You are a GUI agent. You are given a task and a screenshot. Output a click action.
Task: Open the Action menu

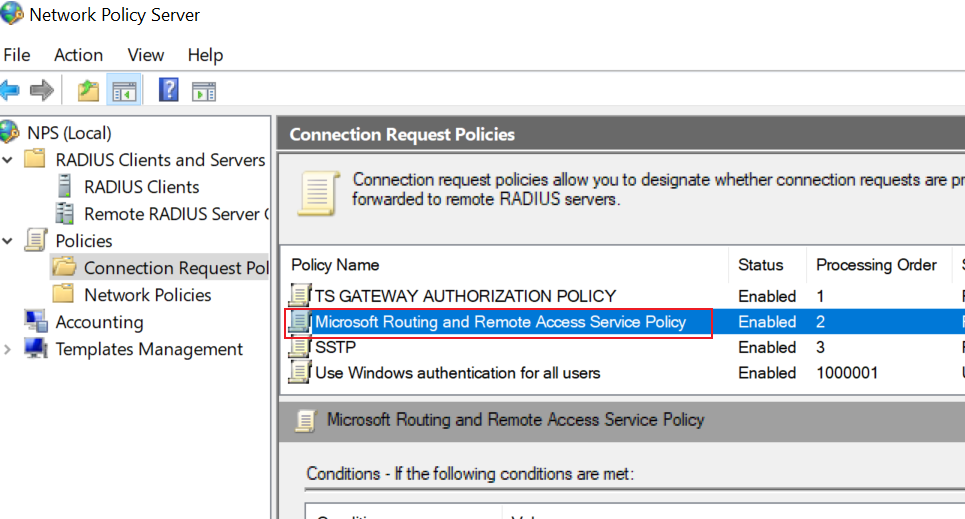click(78, 55)
